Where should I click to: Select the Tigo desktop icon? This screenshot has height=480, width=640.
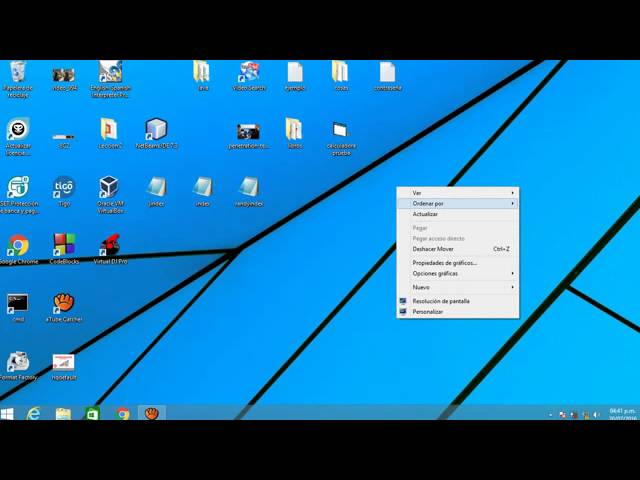[x=64, y=188]
